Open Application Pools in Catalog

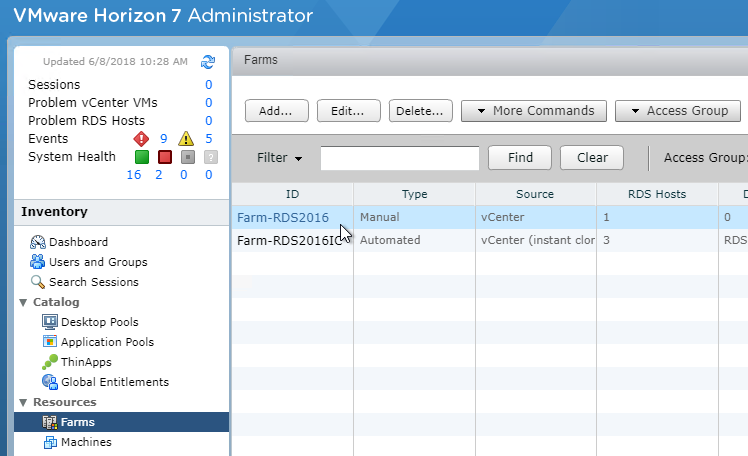click(107, 342)
